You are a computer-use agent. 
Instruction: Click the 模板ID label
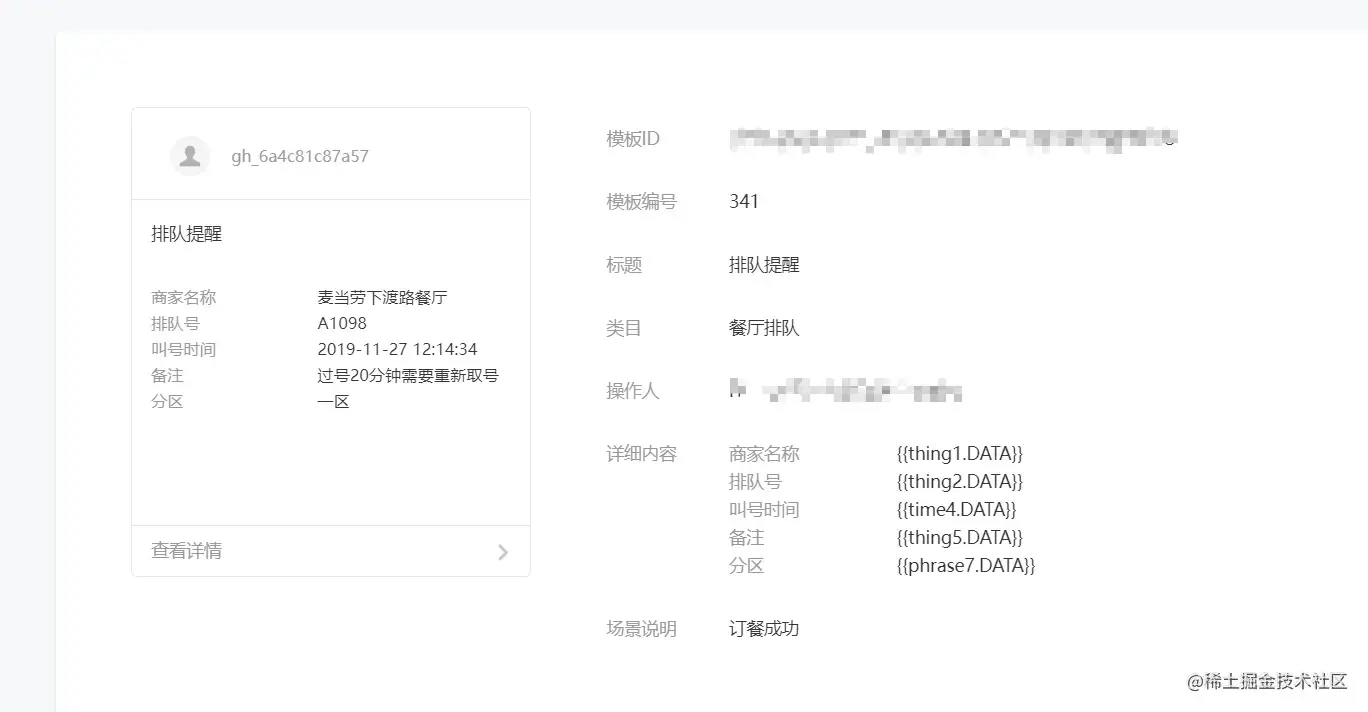tap(633, 139)
